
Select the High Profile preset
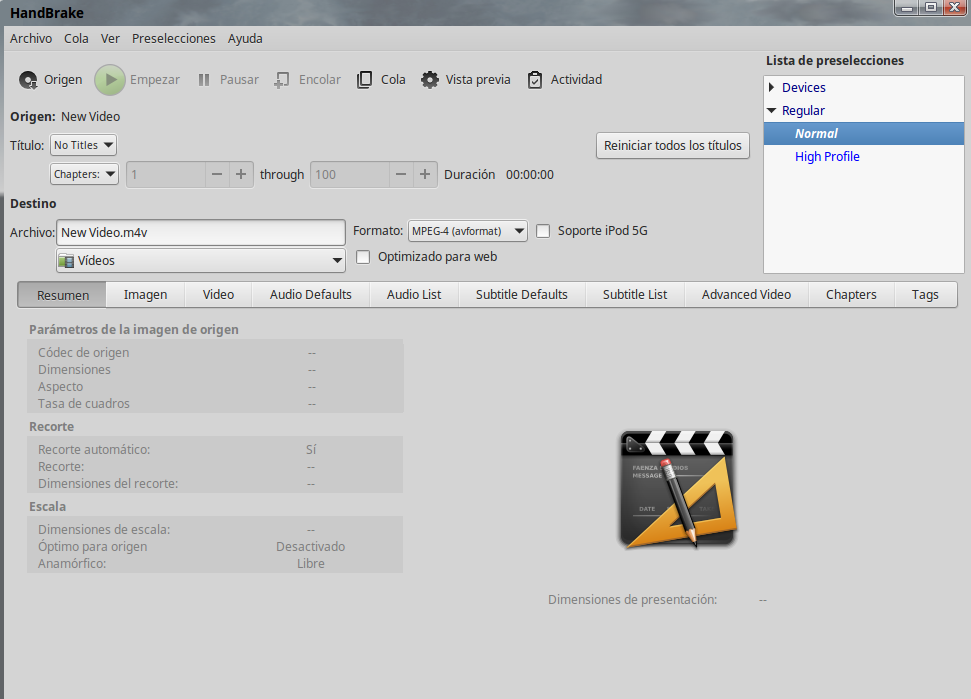click(x=828, y=155)
